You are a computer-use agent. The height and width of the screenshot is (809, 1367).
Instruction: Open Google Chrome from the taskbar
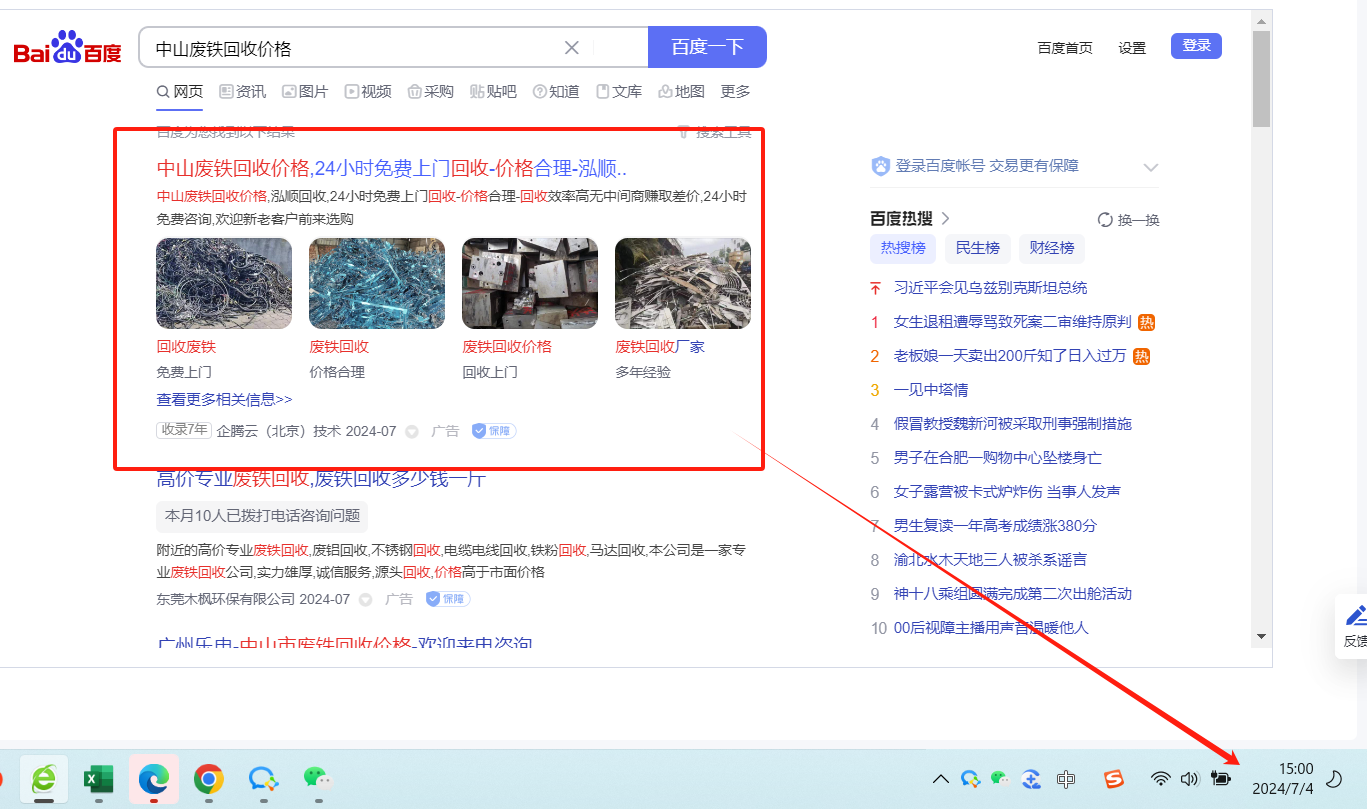(x=208, y=778)
